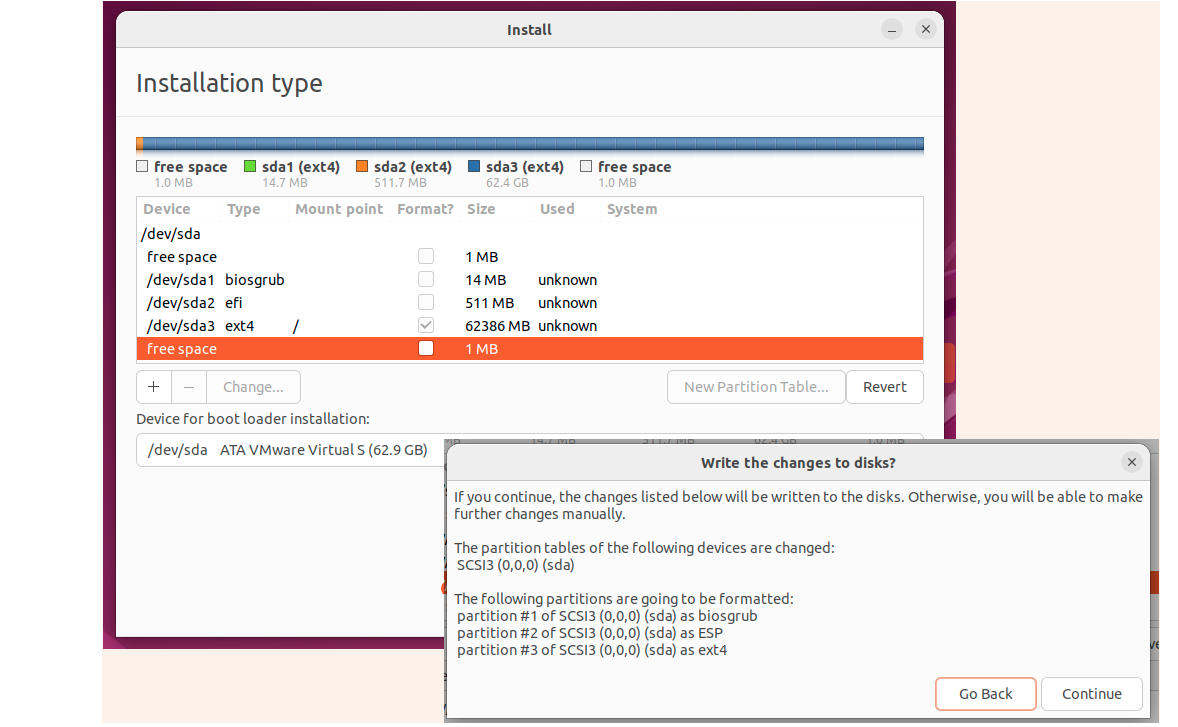
Task: Sort by Mount point column header
Action: coord(339,209)
